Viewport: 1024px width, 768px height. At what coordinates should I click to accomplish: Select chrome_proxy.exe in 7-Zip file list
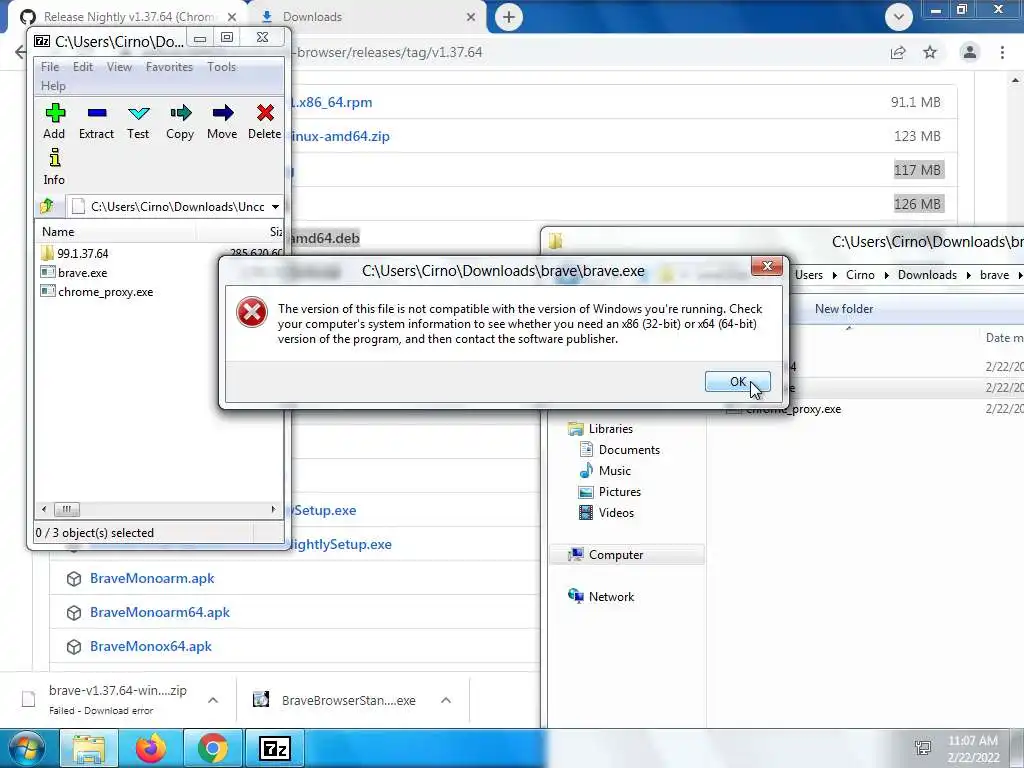pyautogui.click(x=97, y=292)
